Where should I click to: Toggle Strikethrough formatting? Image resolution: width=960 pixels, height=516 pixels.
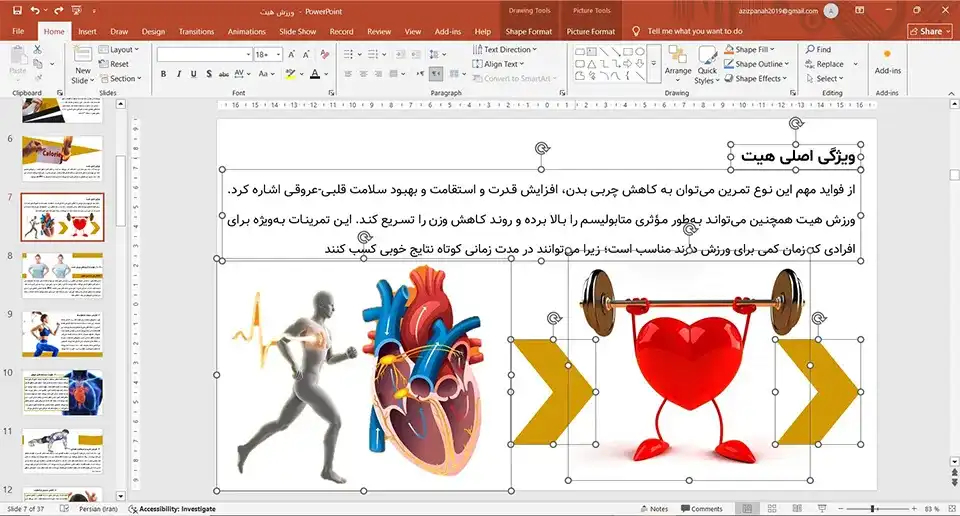pyautogui.click(x=223, y=73)
